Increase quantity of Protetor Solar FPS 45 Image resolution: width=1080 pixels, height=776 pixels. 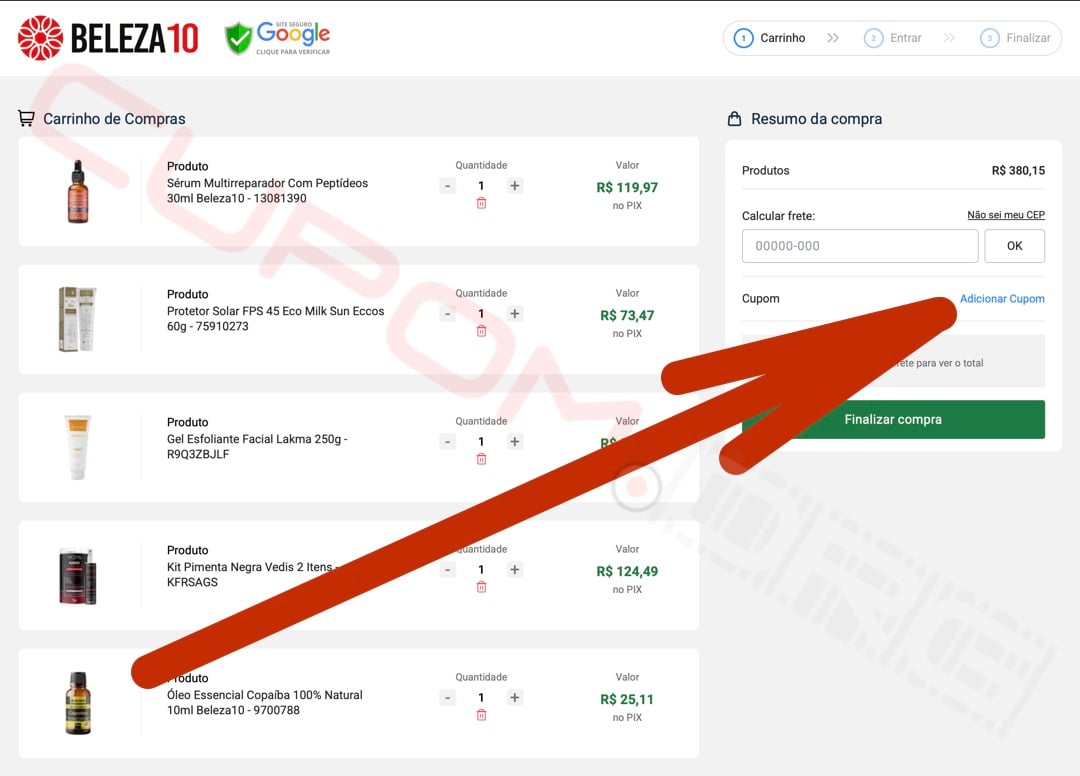[515, 314]
